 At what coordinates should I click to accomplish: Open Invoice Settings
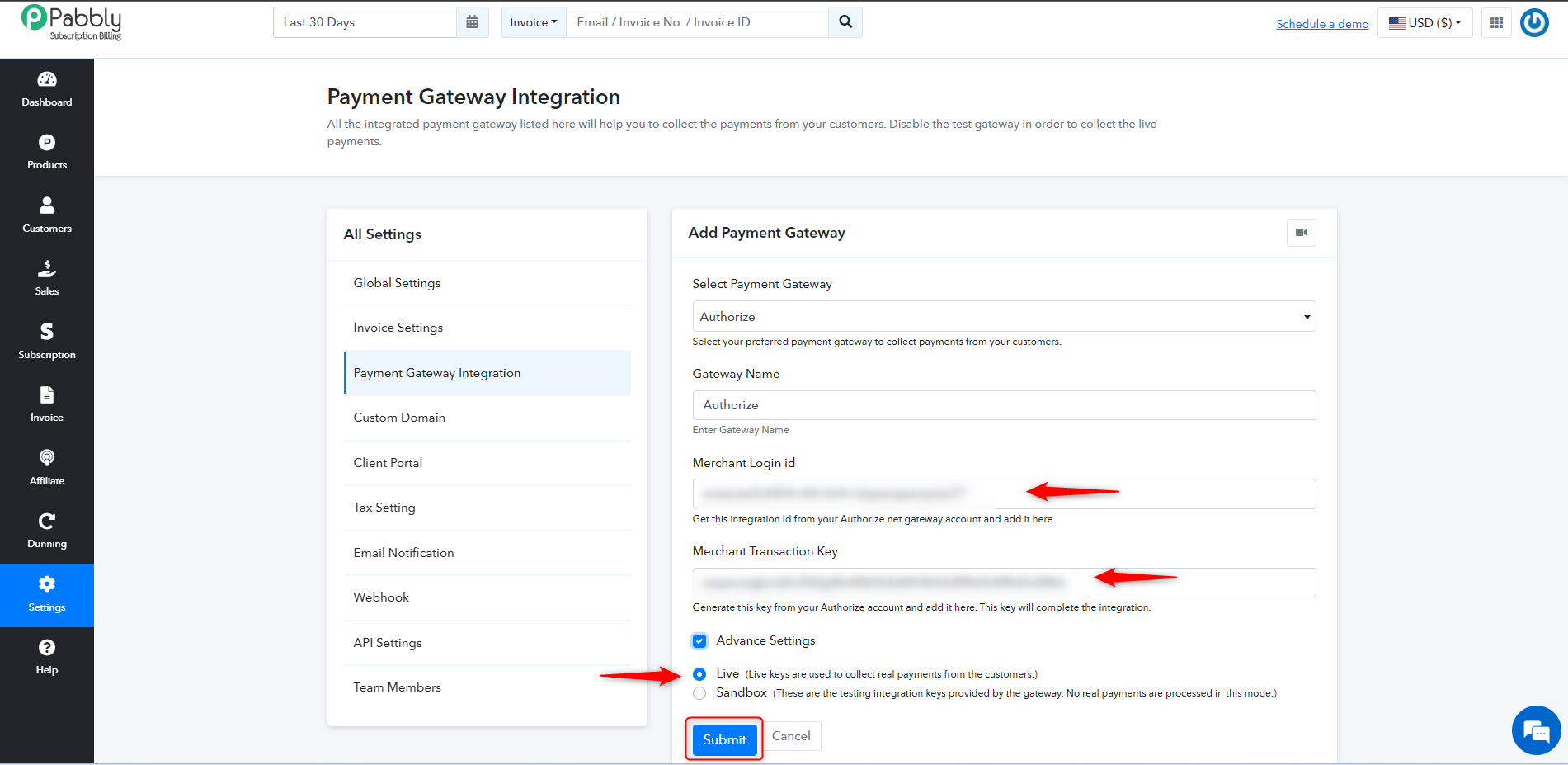(x=487, y=328)
